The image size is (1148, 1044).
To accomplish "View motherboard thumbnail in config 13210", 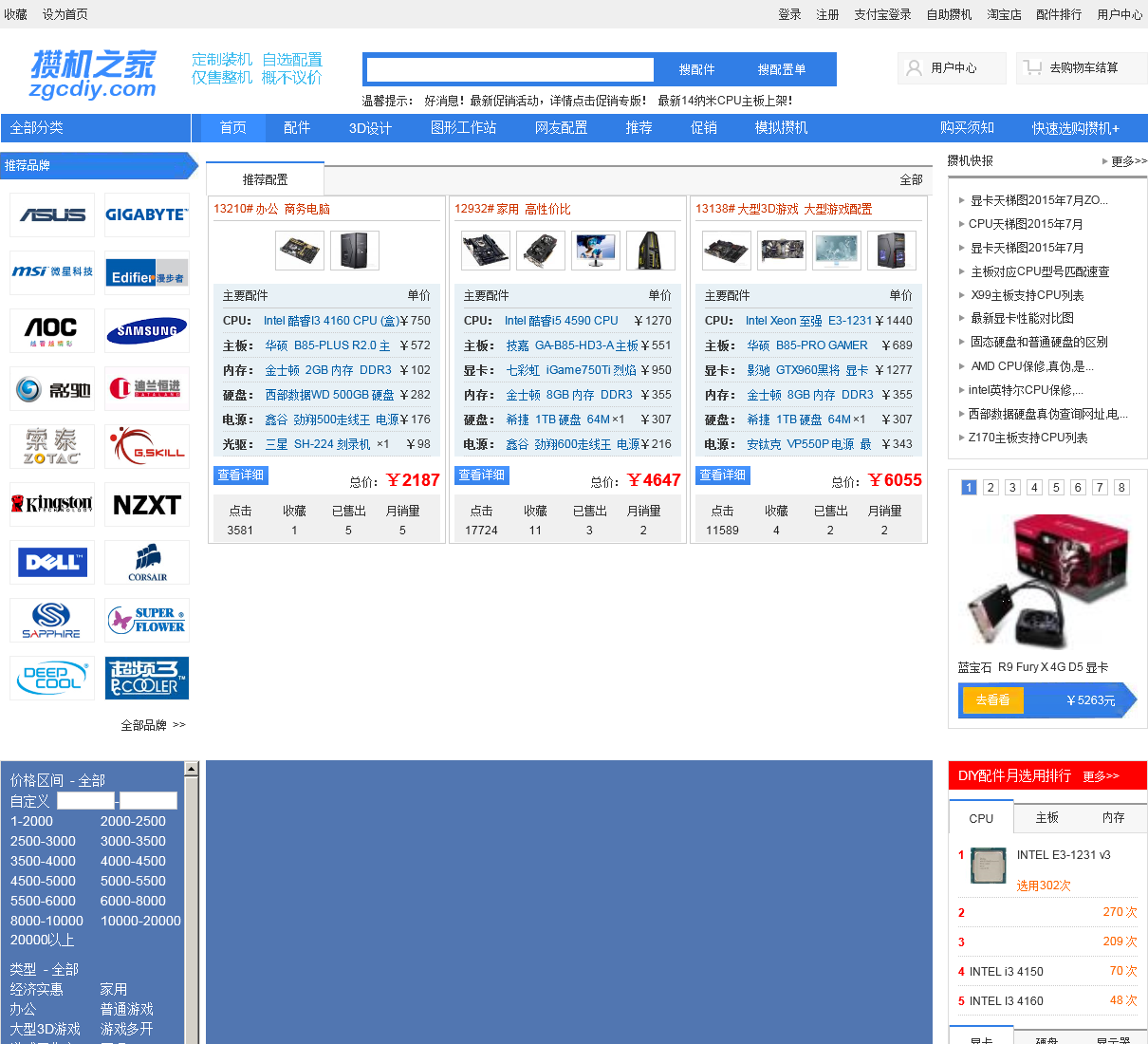I will pos(300,251).
